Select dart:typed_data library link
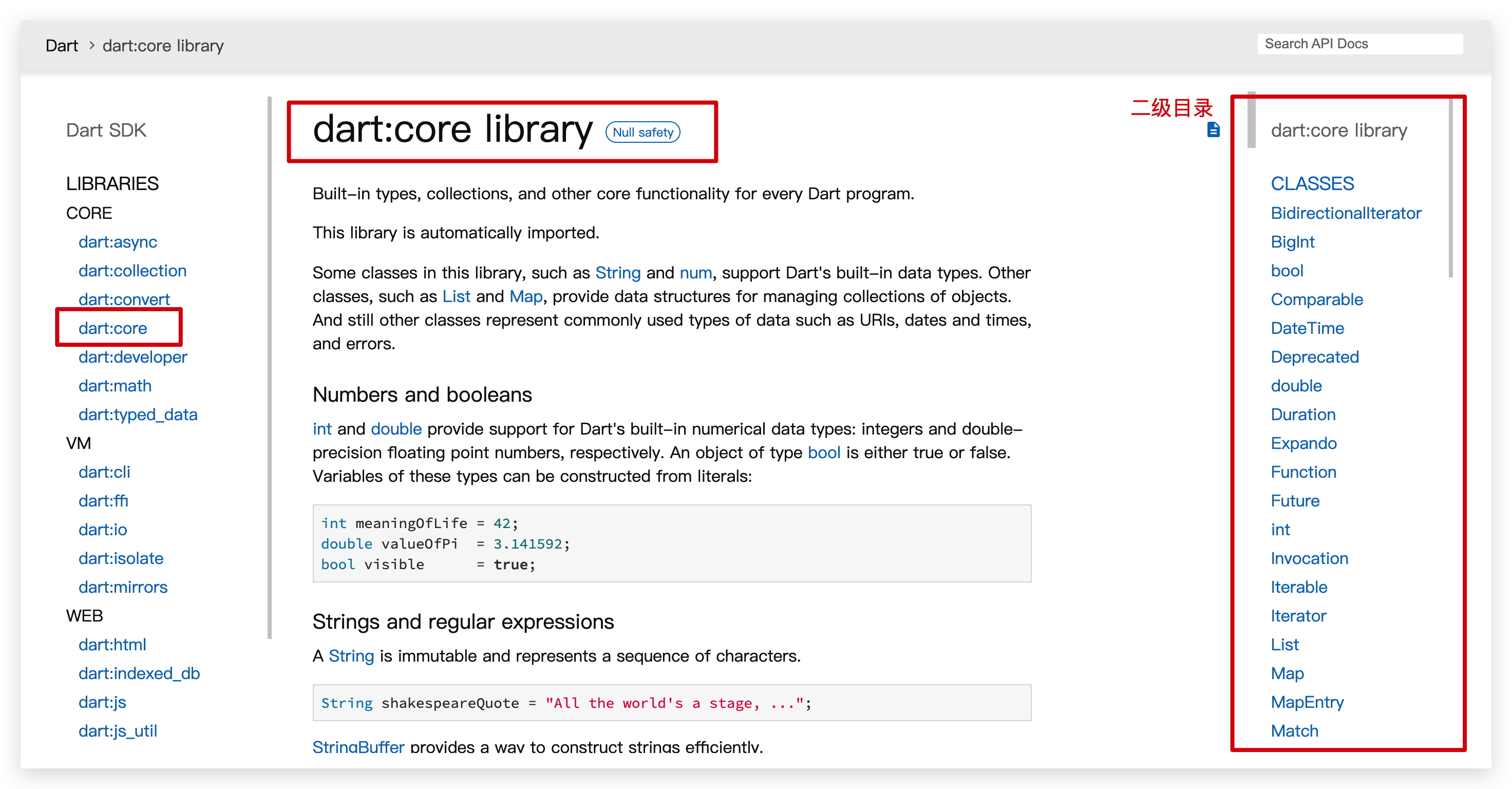 137,414
